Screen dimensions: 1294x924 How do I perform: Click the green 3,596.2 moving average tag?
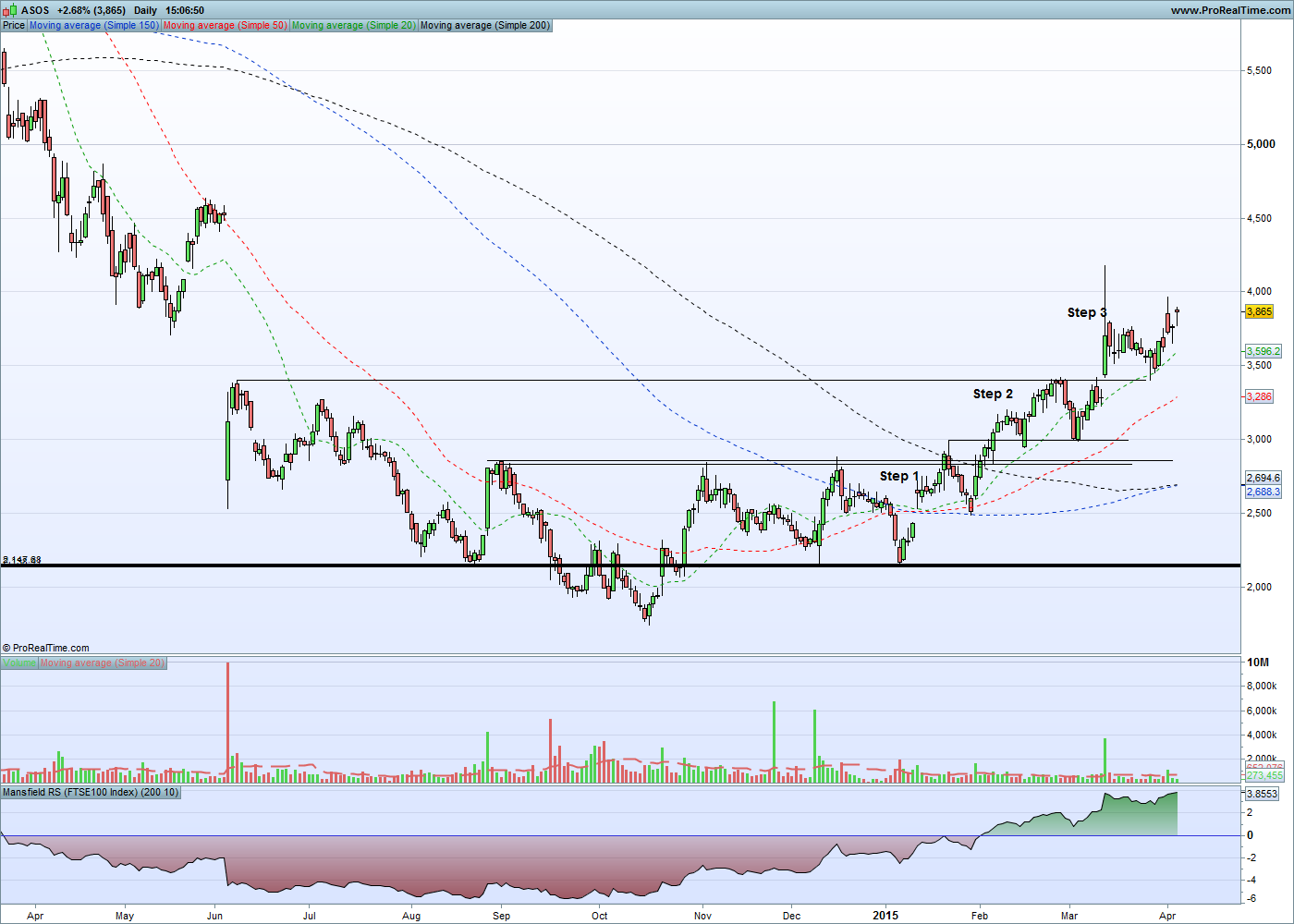pyautogui.click(x=1263, y=351)
